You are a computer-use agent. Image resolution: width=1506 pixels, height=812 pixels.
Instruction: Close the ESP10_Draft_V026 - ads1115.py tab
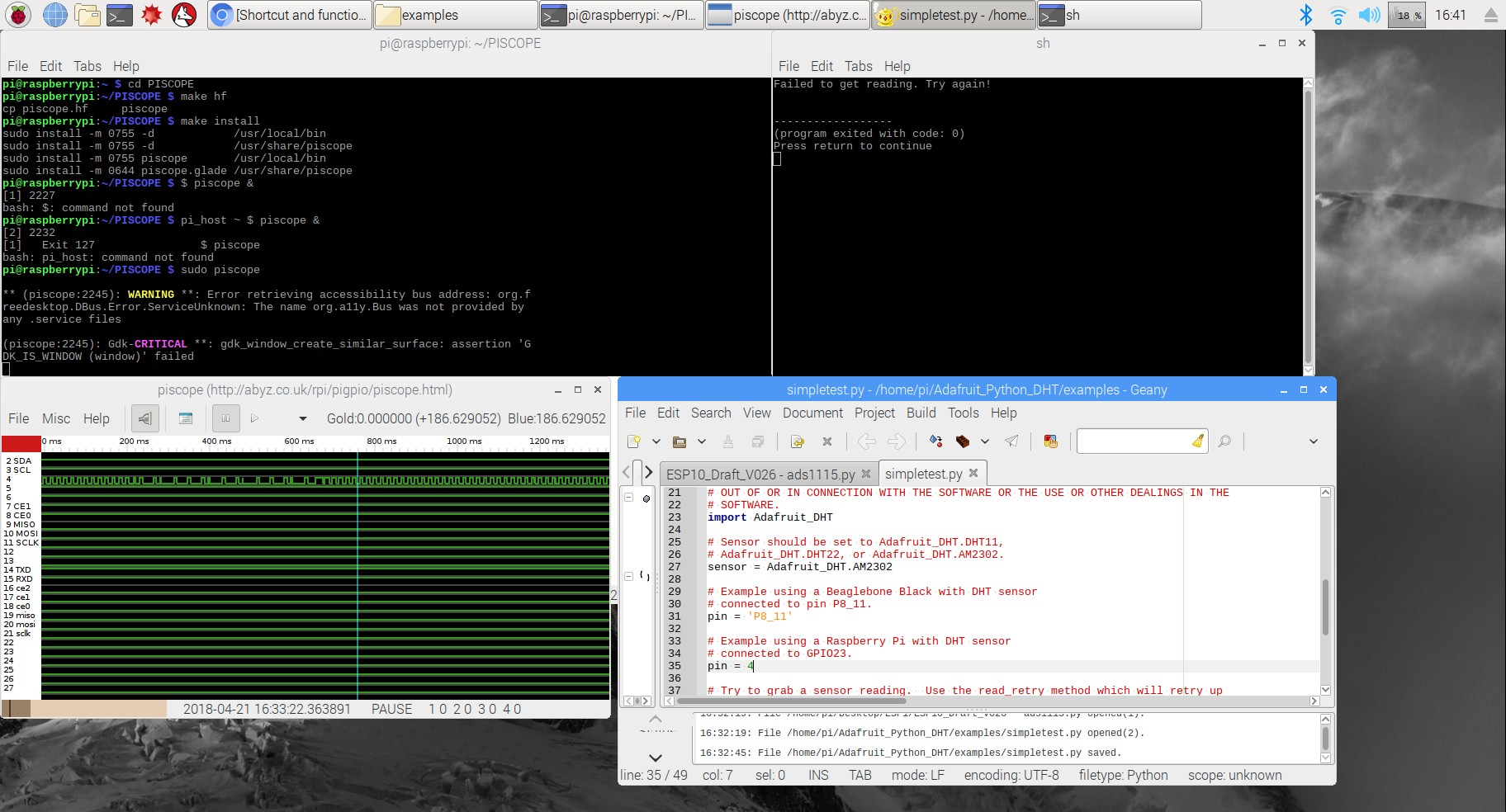tap(866, 474)
